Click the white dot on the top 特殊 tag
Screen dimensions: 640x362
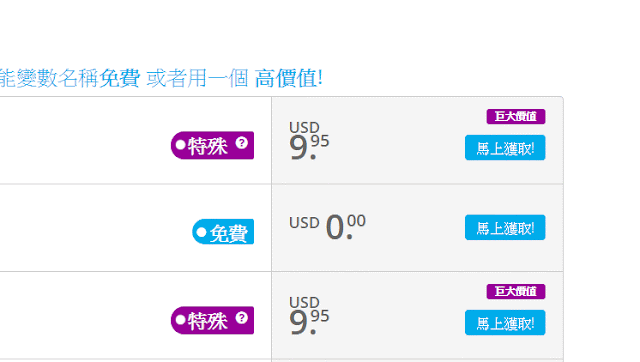pyautogui.click(x=180, y=145)
